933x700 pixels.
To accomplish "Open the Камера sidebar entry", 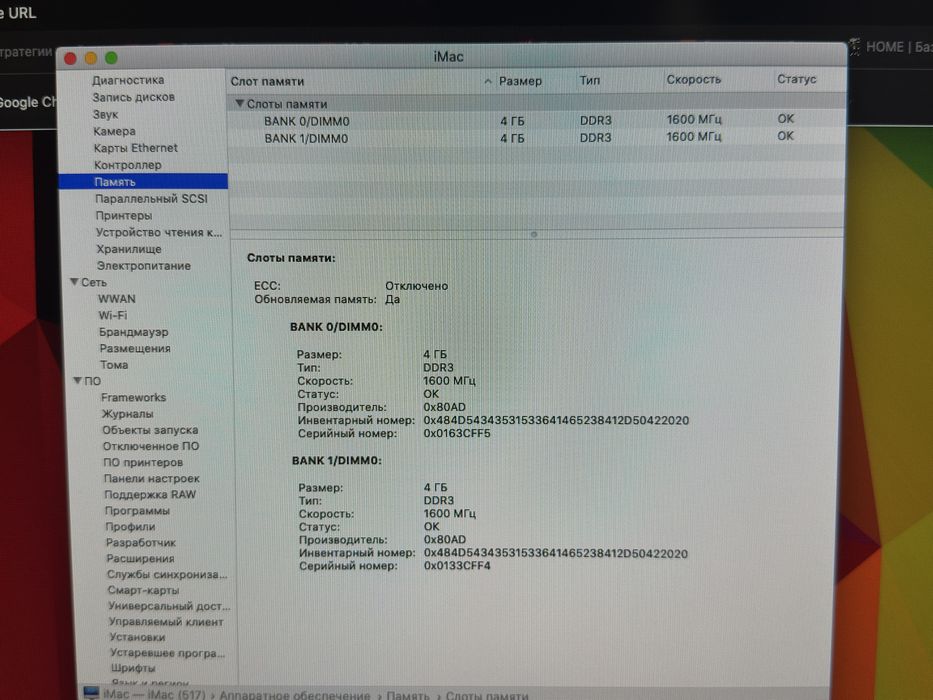I will [114, 131].
